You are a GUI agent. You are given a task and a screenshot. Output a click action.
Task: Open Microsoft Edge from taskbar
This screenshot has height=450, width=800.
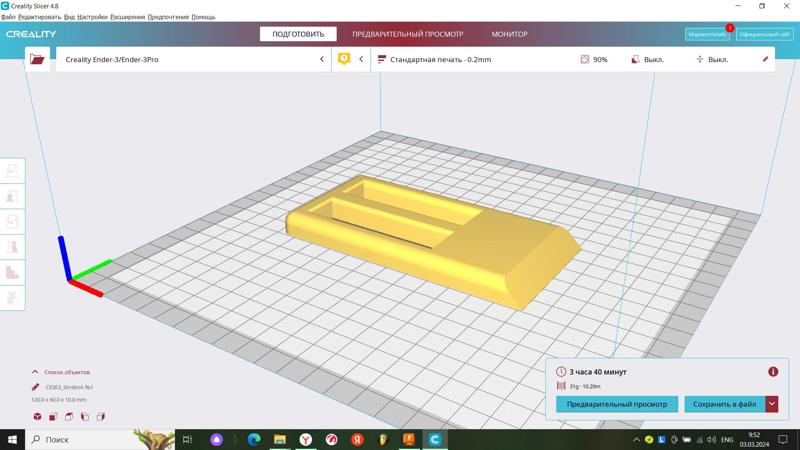tap(254, 439)
